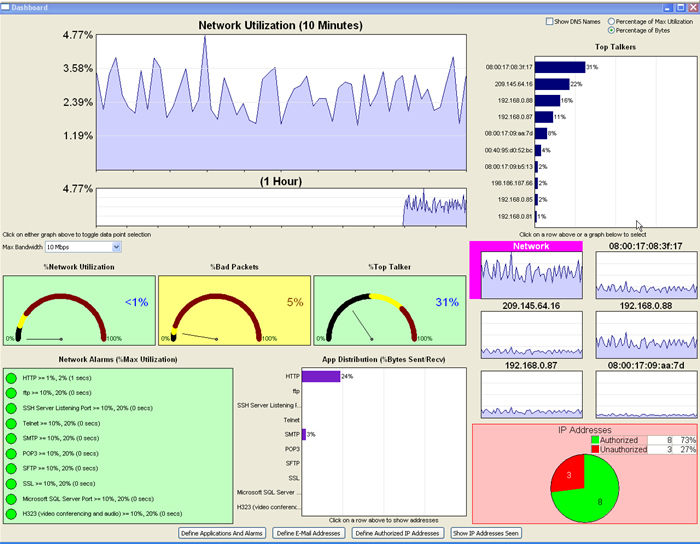Select 192.168.0.88 row in Top Talkers
This screenshot has width=700, height=544.
click(547, 100)
